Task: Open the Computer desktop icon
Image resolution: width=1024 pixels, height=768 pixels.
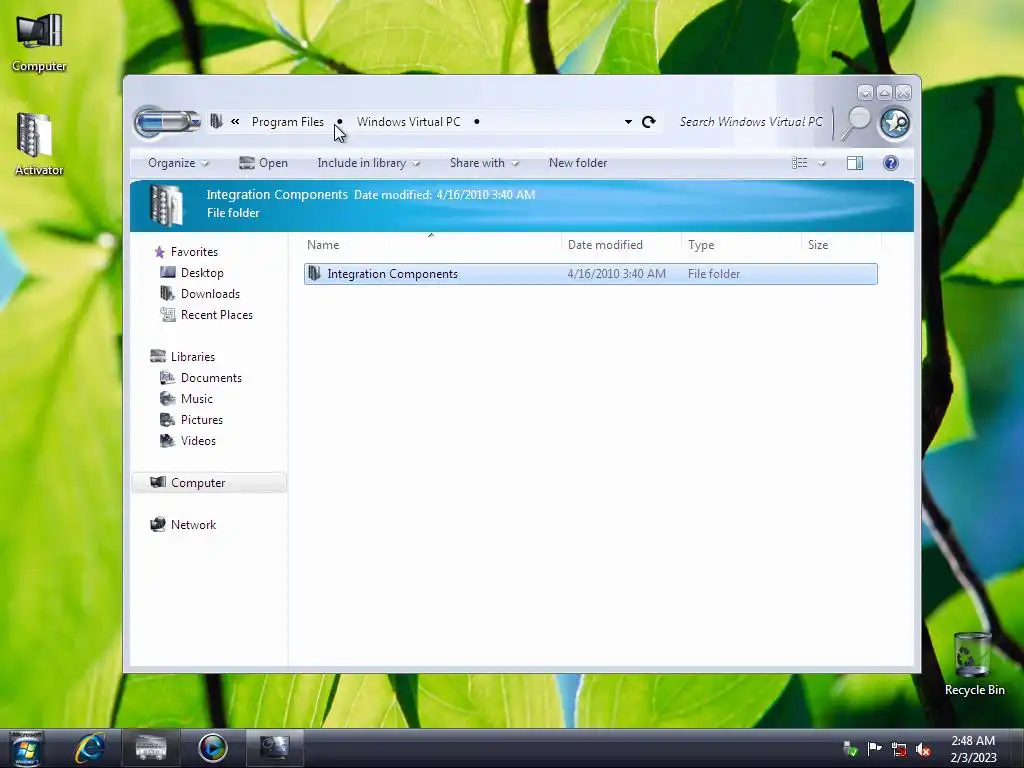Action: pyautogui.click(x=39, y=42)
